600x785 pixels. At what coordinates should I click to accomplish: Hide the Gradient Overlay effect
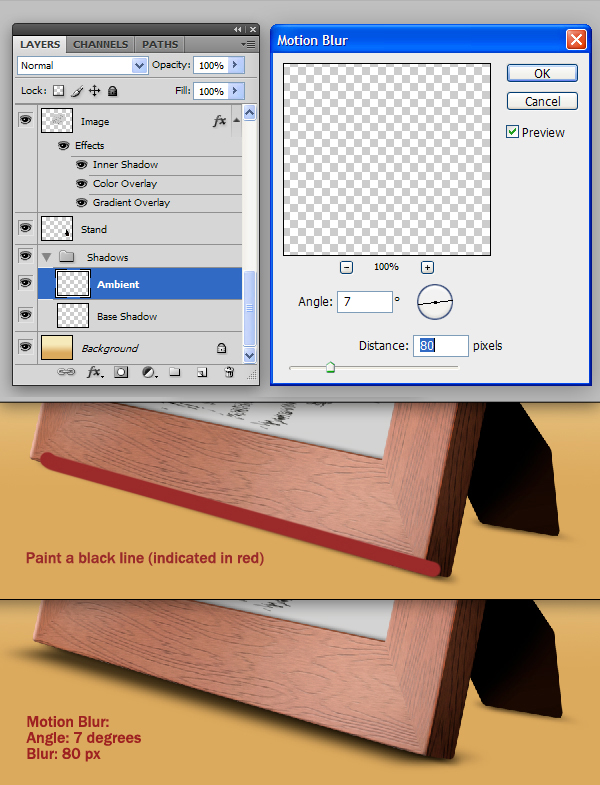click(81, 203)
